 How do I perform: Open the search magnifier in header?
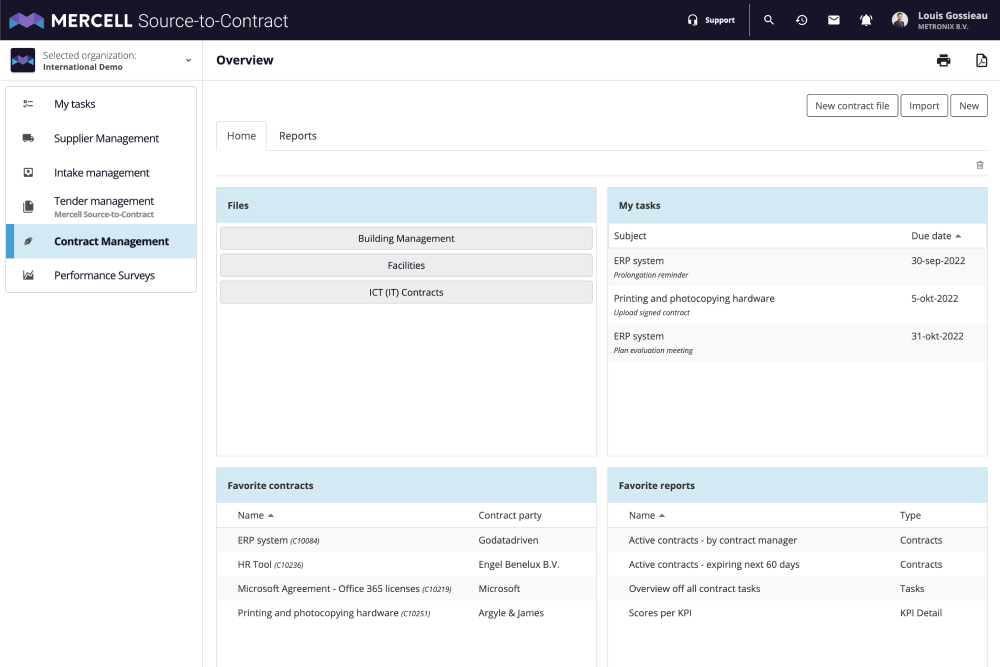pos(769,20)
